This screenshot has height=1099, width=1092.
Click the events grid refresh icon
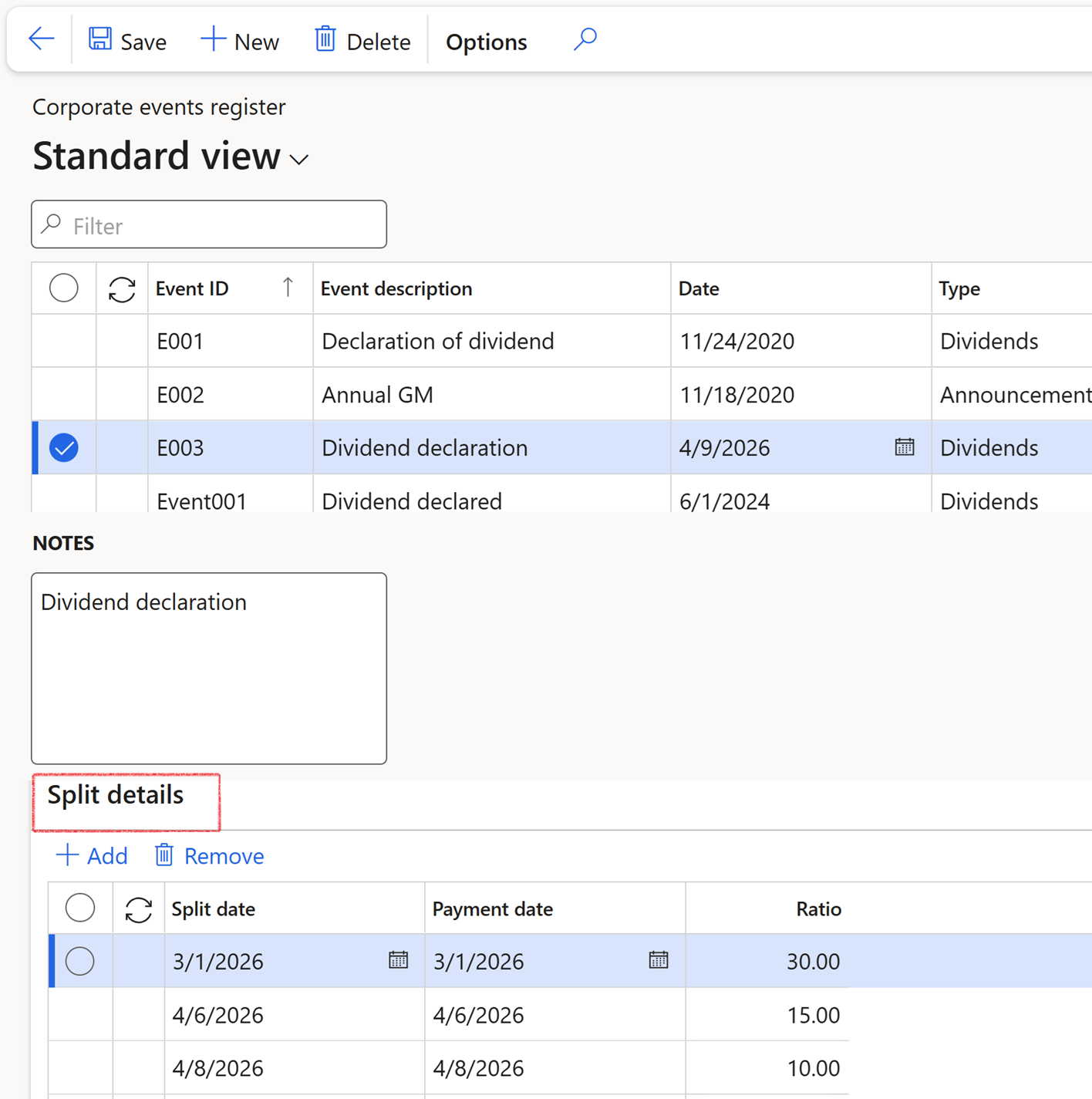122,289
